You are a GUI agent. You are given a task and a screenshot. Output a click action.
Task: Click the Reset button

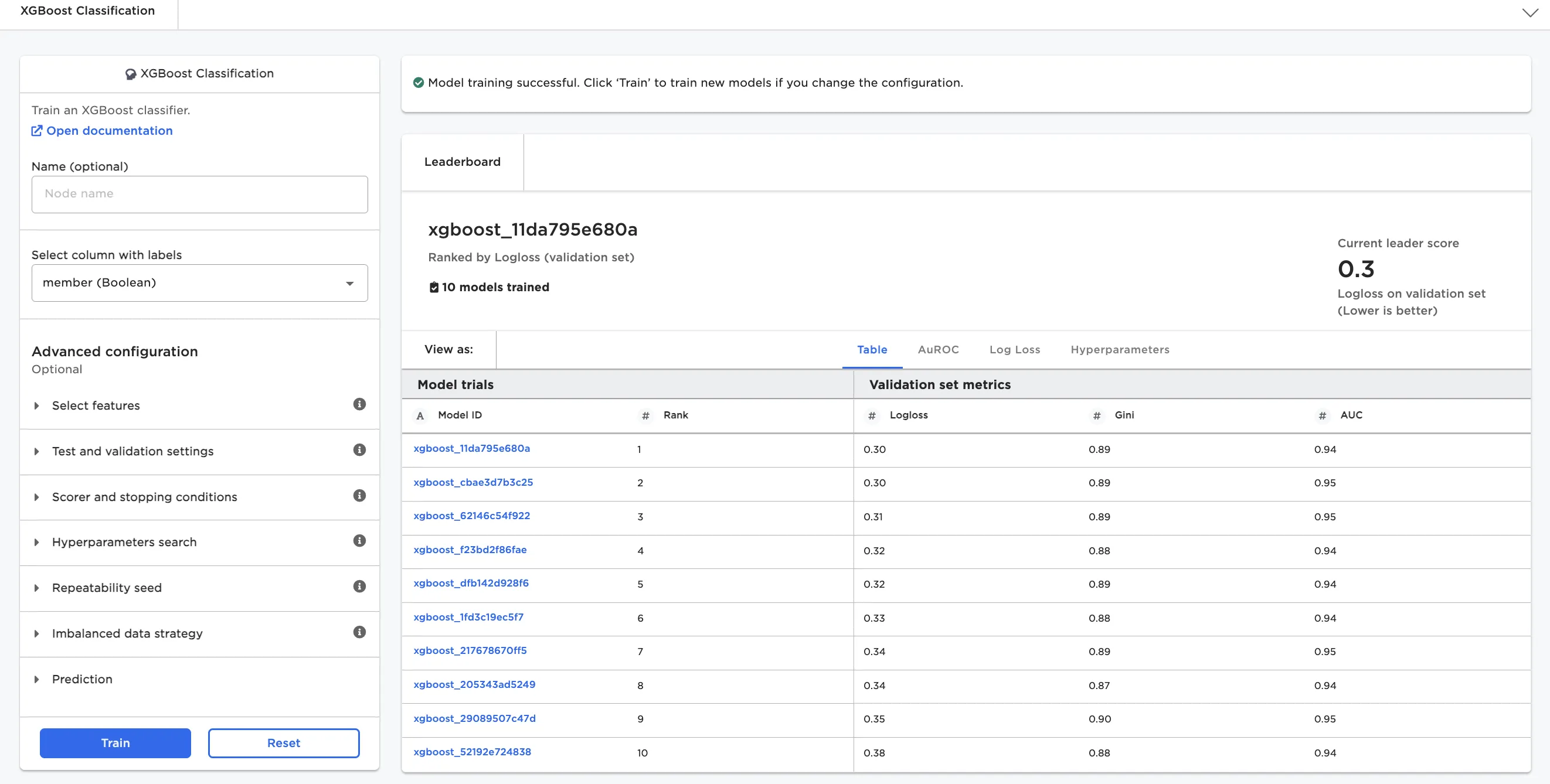tap(283, 742)
